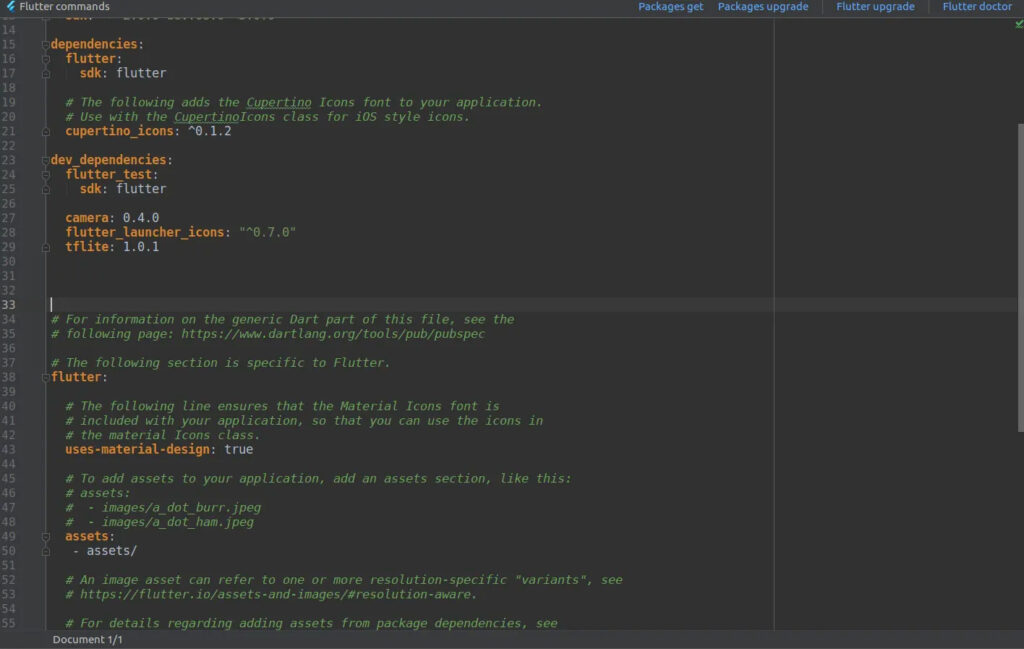
Task: Run Flutter doctor from the banner
Action: coord(977,7)
